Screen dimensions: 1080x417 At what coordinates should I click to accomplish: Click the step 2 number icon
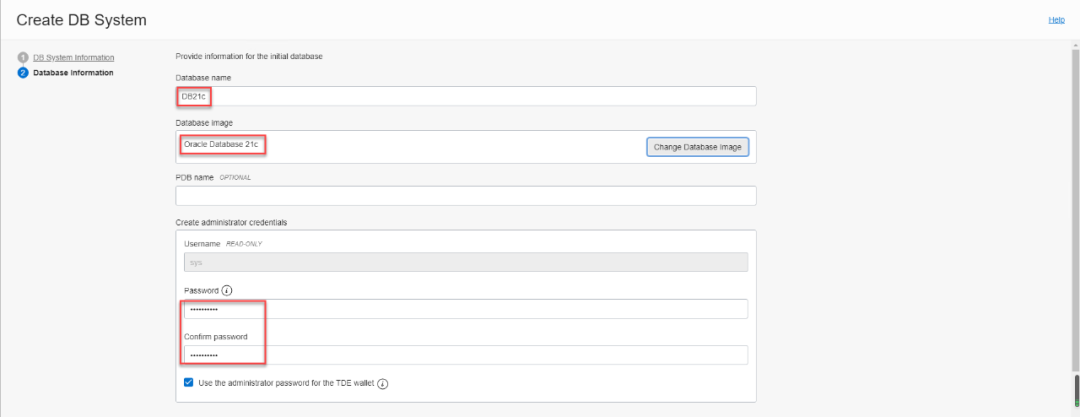pyautogui.click(x=22, y=73)
